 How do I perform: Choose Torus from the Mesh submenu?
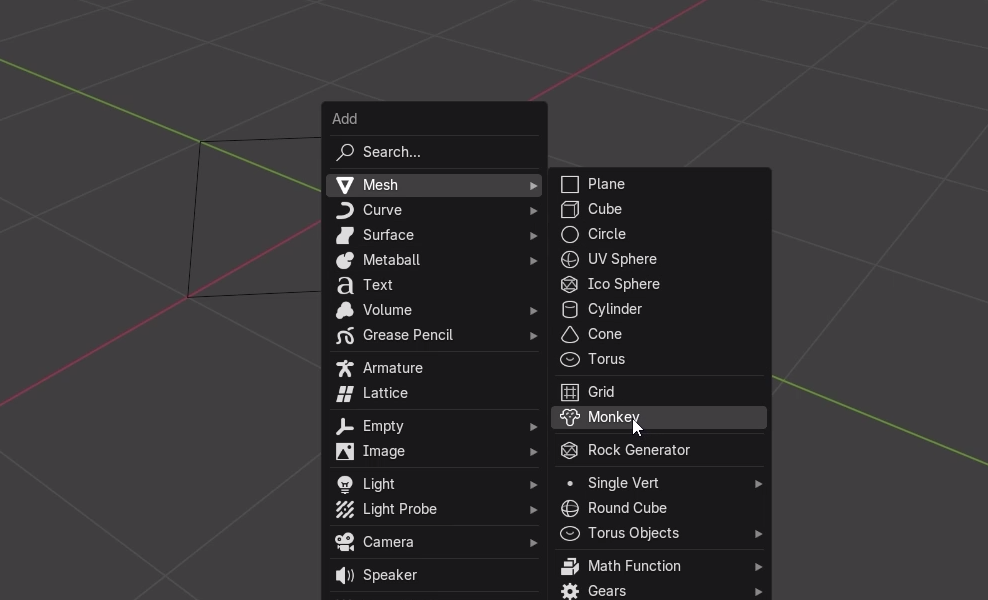pos(659,359)
